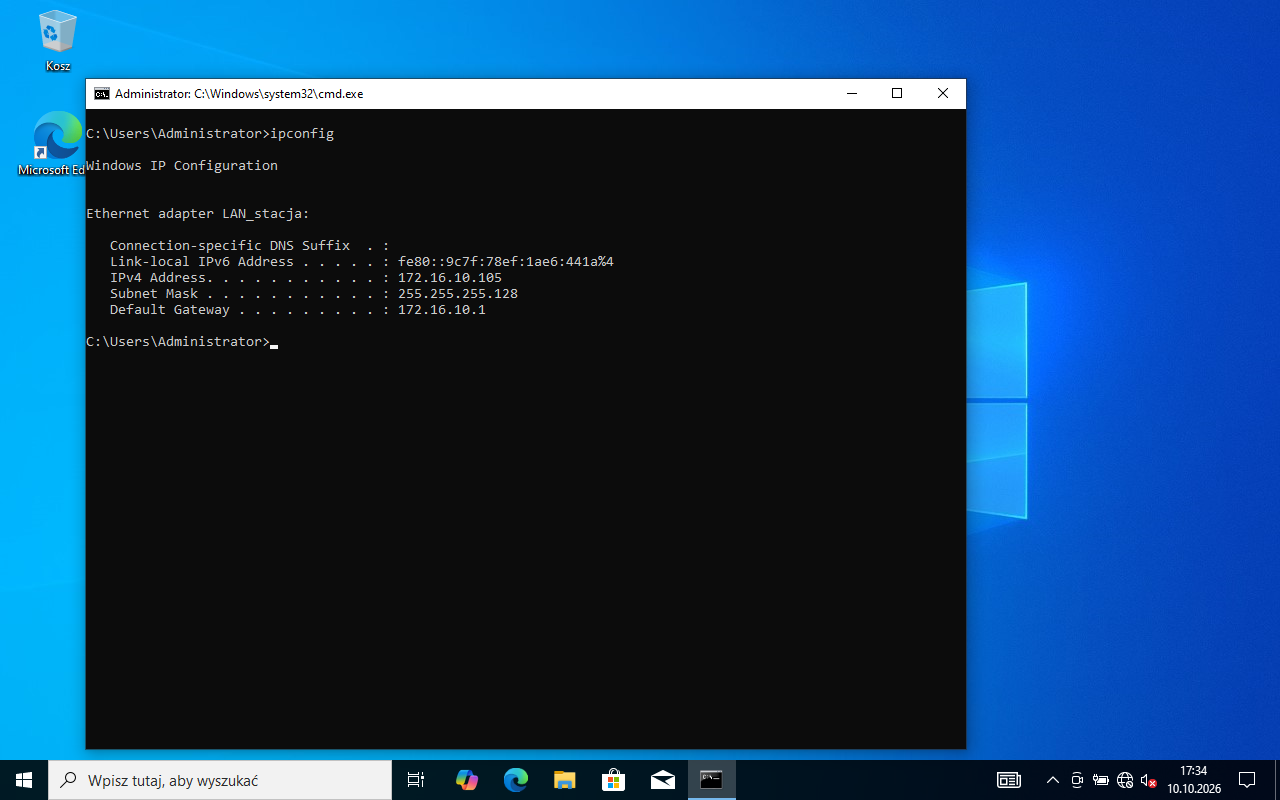Open News and interests in the taskbar
This screenshot has height=800, width=1280.
point(1009,780)
